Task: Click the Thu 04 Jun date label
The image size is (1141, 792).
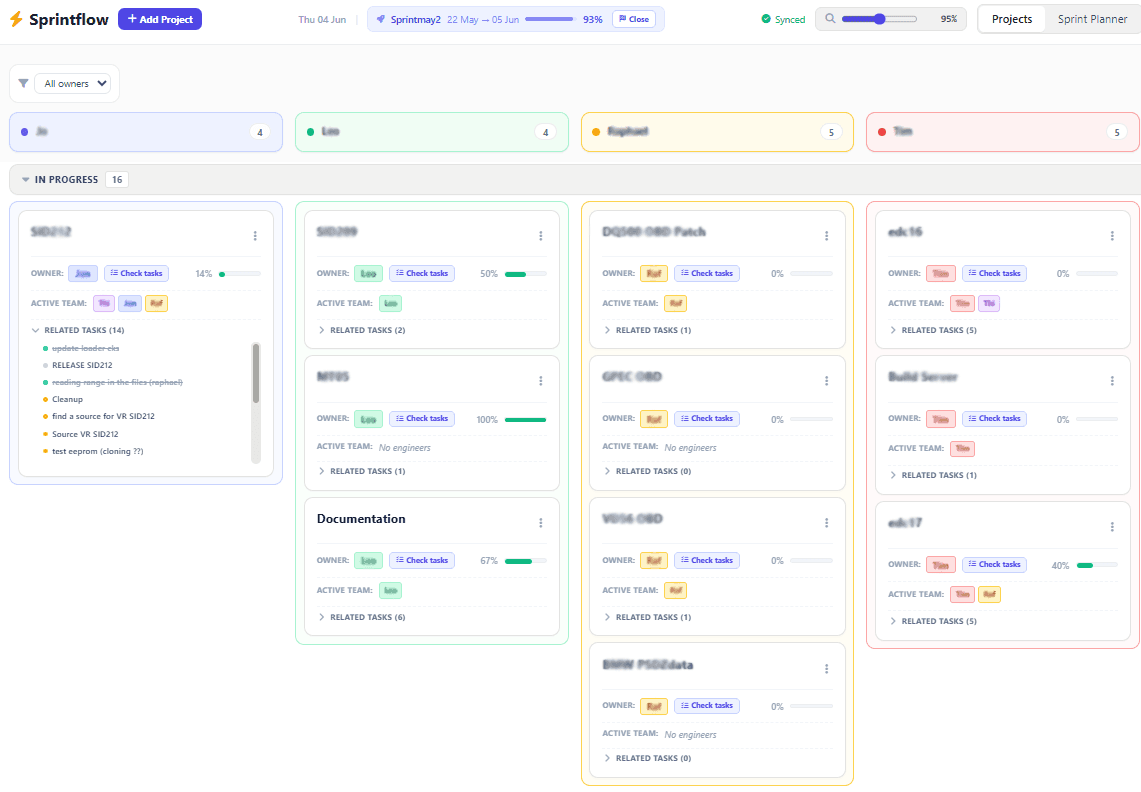Action: coord(322,20)
